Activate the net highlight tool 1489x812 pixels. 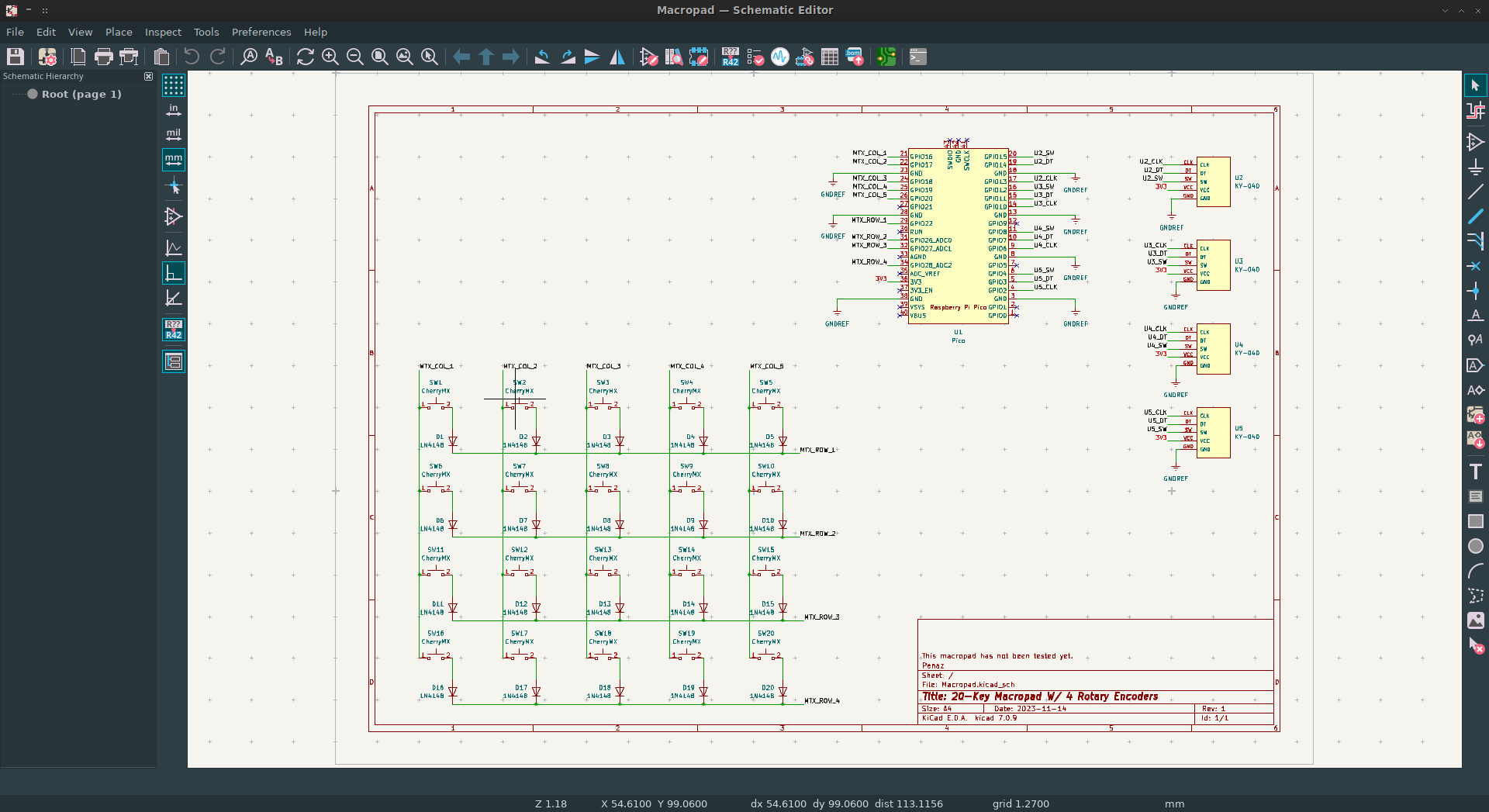(1475, 110)
